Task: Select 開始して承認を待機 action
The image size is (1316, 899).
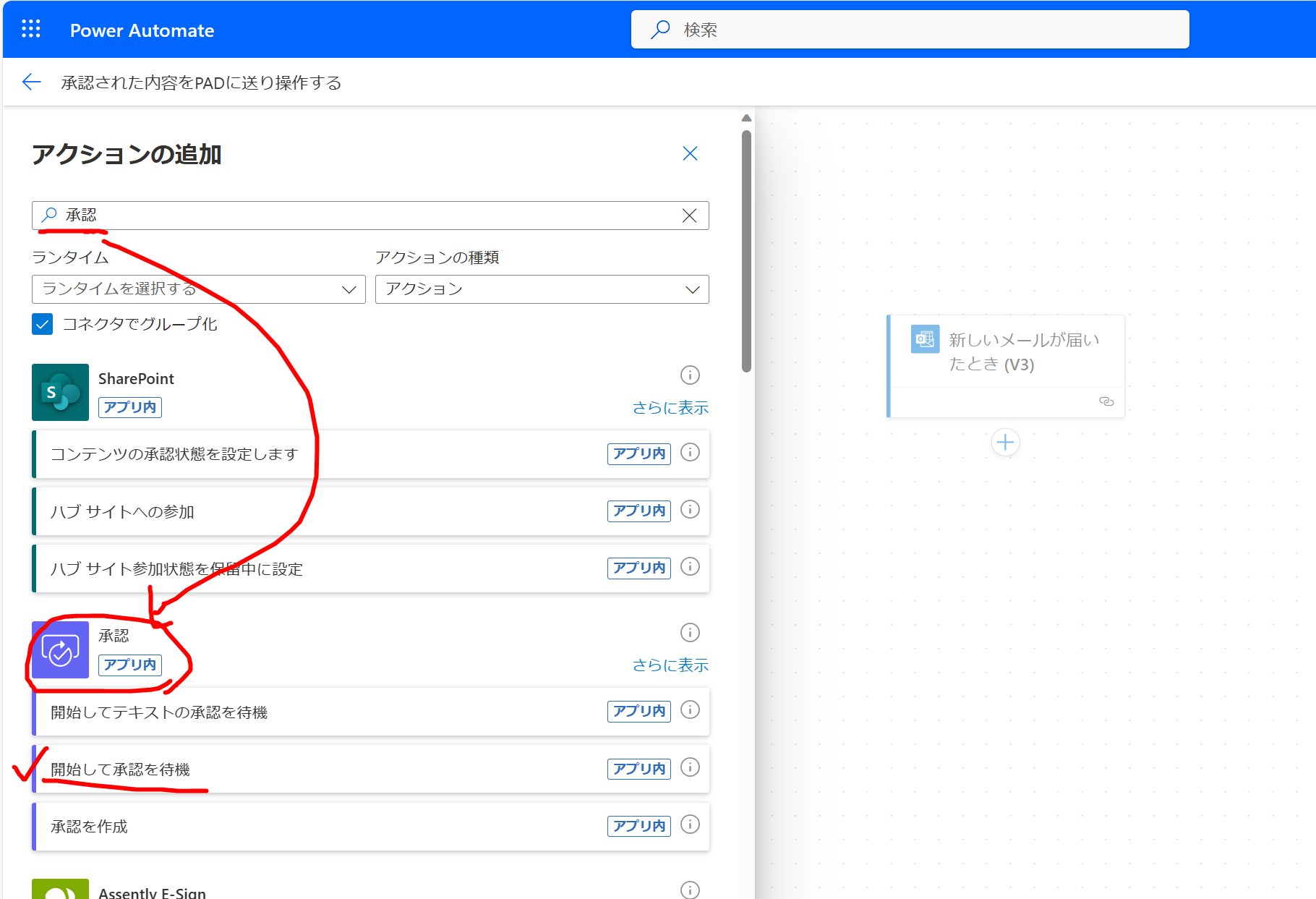Action: (x=371, y=769)
